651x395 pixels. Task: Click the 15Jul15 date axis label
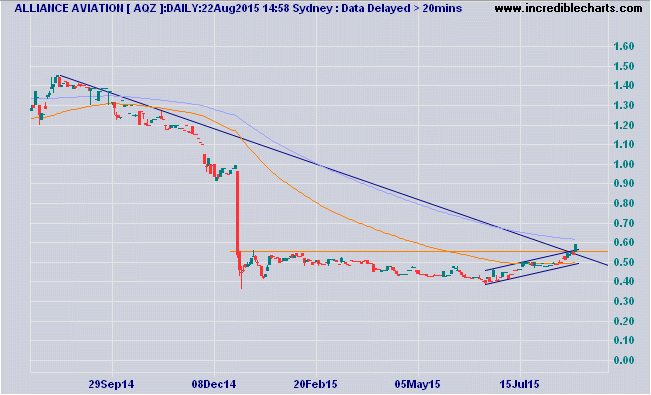pos(519,384)
